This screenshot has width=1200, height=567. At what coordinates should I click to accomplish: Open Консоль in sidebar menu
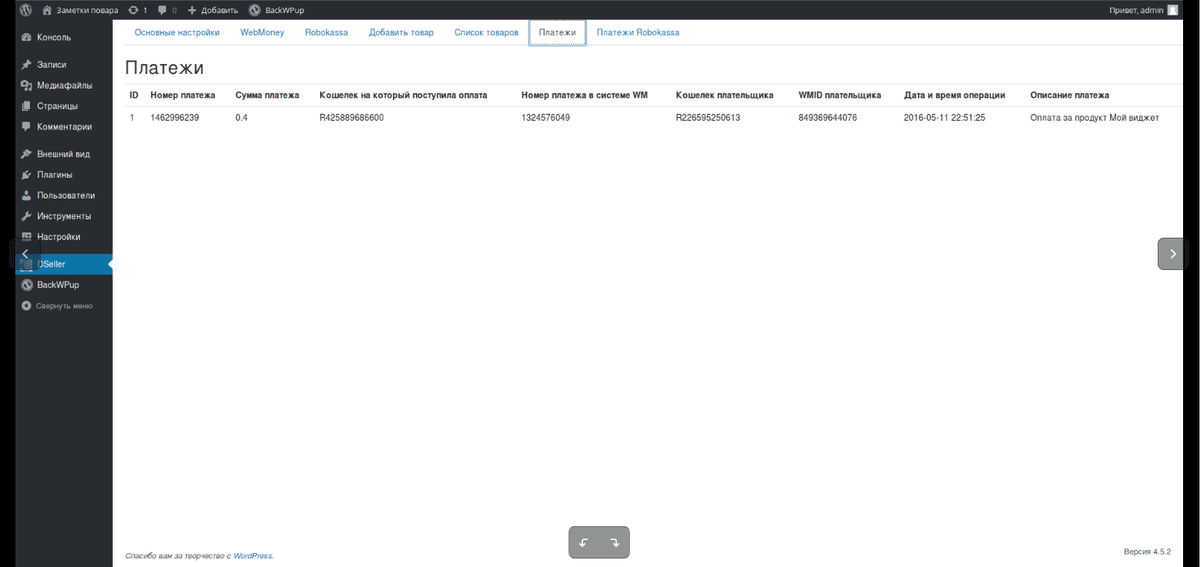[x=54, y=37]
